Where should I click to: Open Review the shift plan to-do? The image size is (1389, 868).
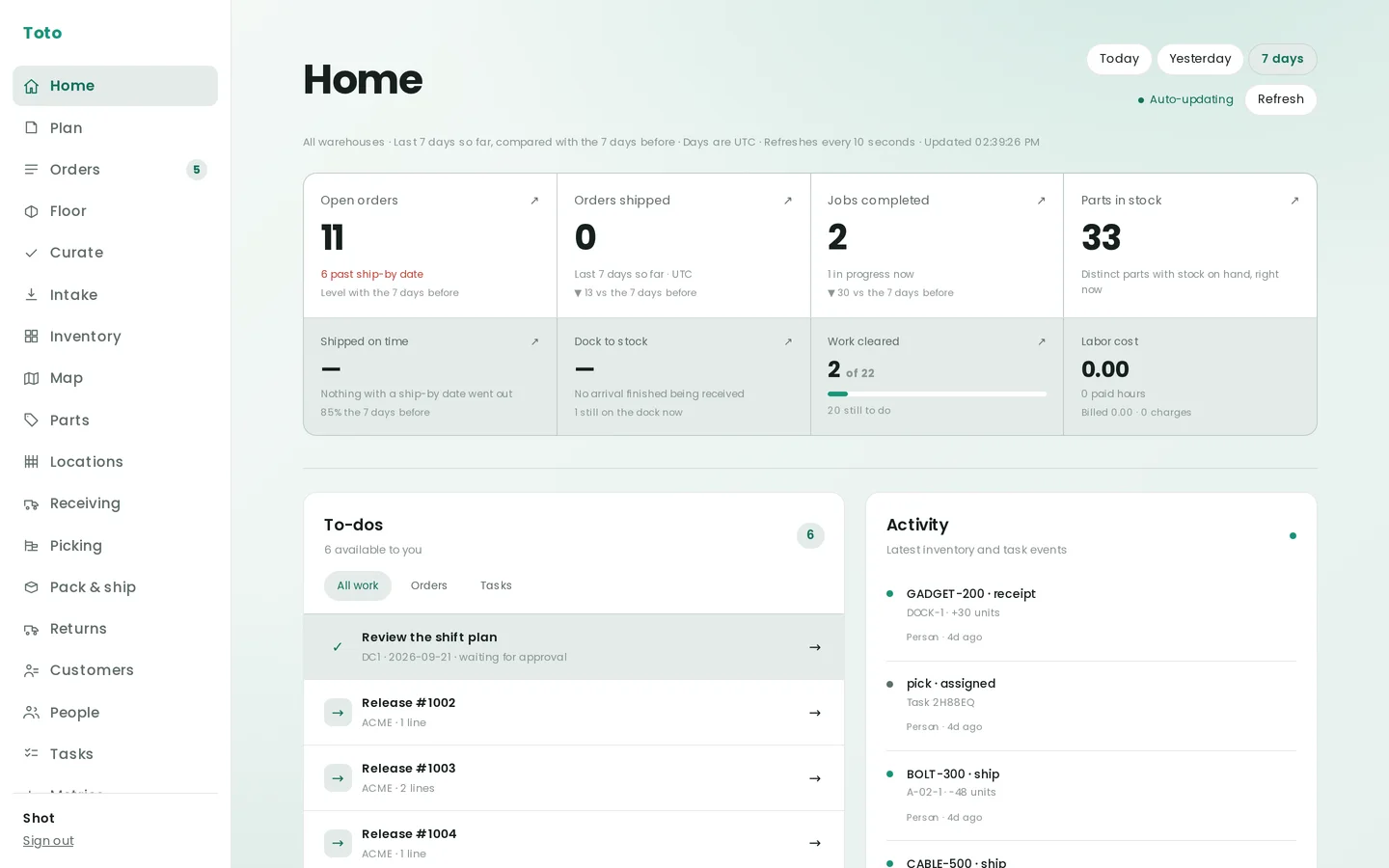[x=574, y=647]
